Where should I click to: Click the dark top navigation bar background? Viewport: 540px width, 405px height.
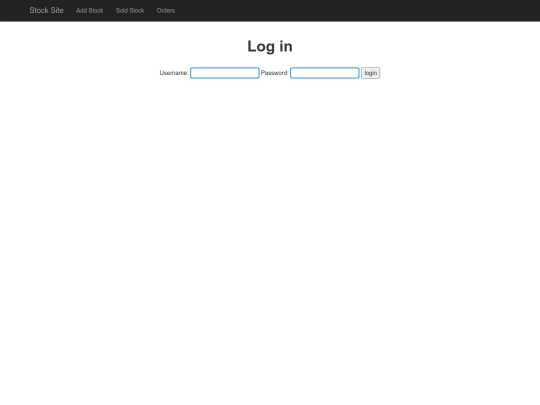pyautogui.click(x=344, y=10)
